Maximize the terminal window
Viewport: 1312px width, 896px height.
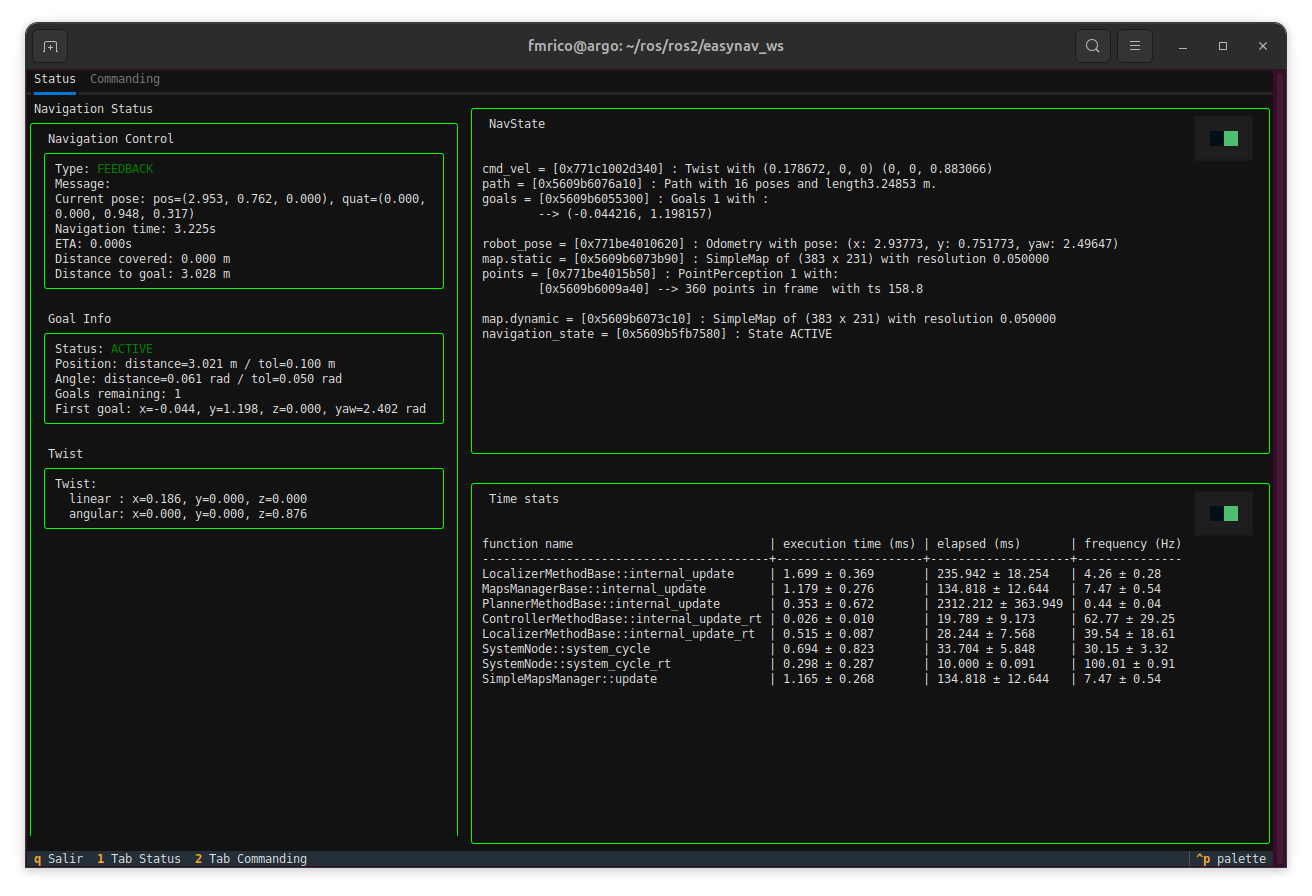[1223, 46]
